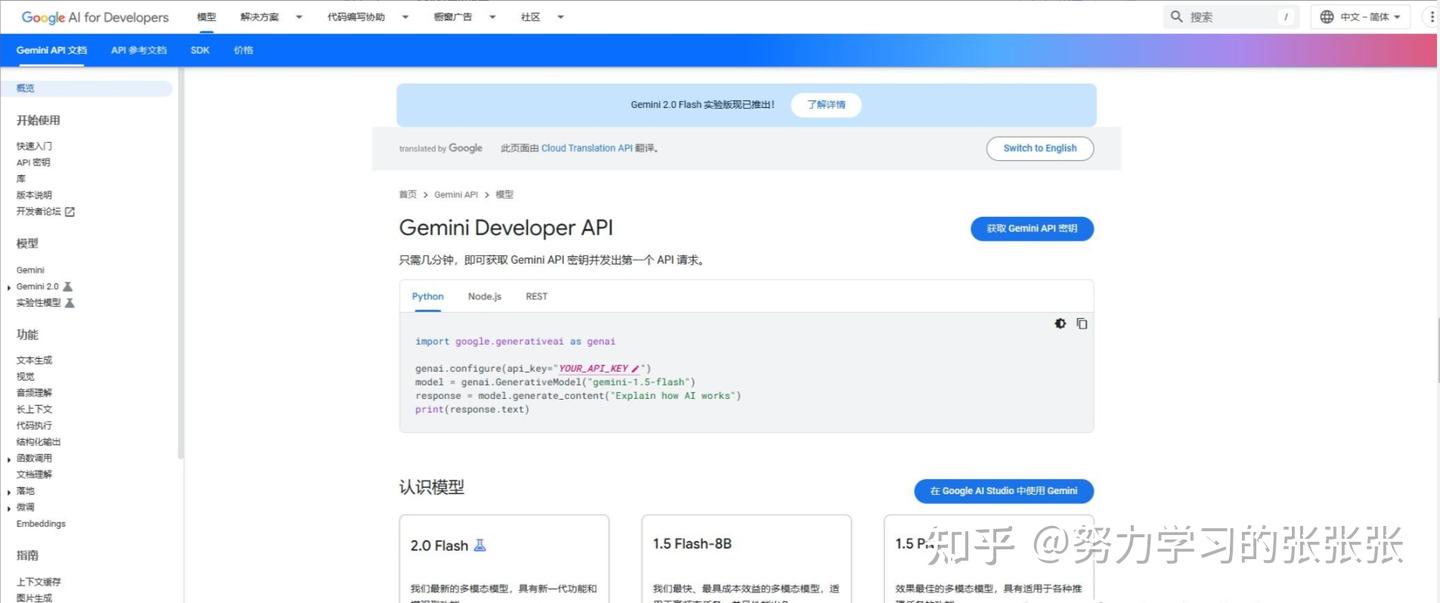Copy the Python code snippet
Screen dimensions: 1440x603
point(1082,323)
